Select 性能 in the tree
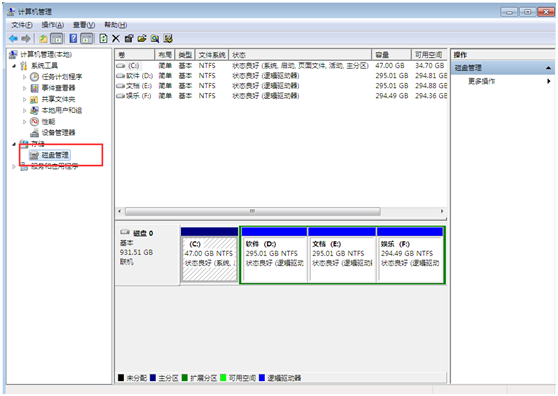558x396 pixels. 48,122
